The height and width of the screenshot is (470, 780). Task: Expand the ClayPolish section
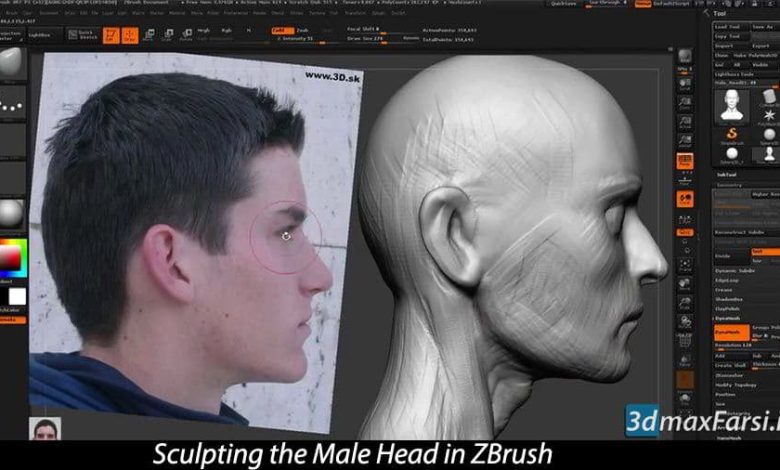[x=728, y=309]
